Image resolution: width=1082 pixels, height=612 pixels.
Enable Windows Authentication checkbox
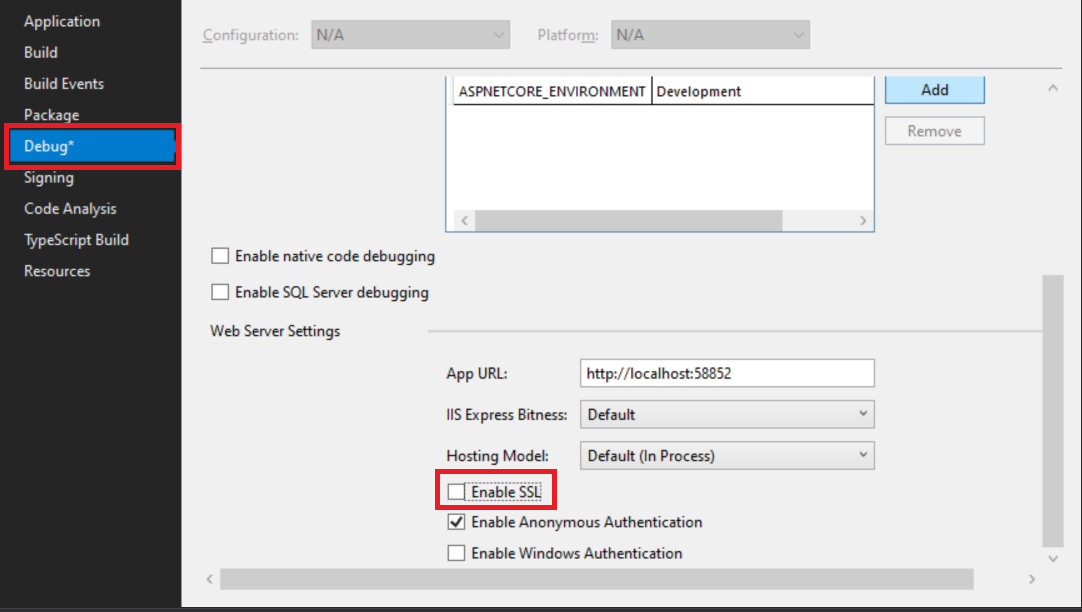pos(457,553)
